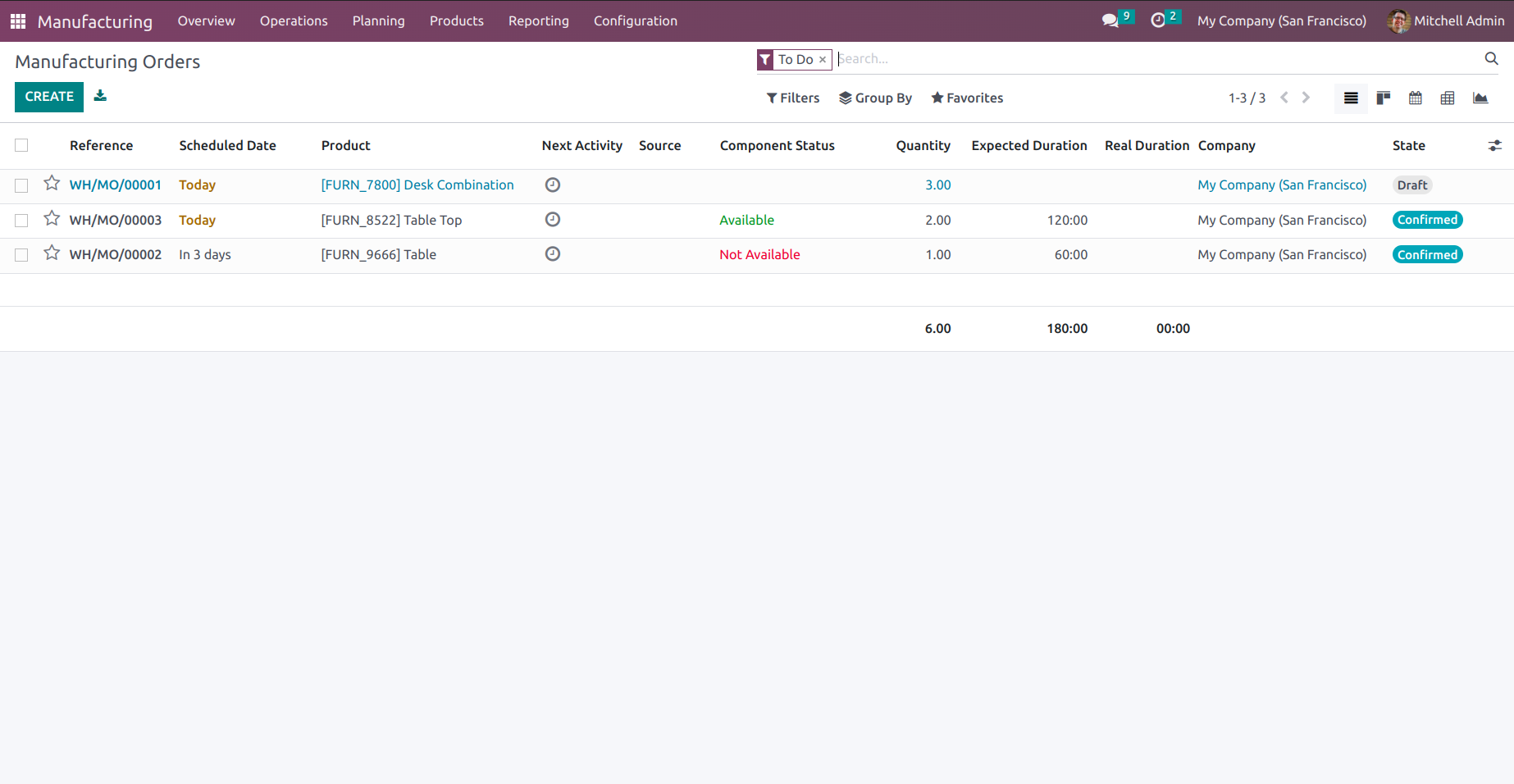Screen dimensions: 1514x784
Task: Select all rows with header checkbox
Action: pos(21,145)
